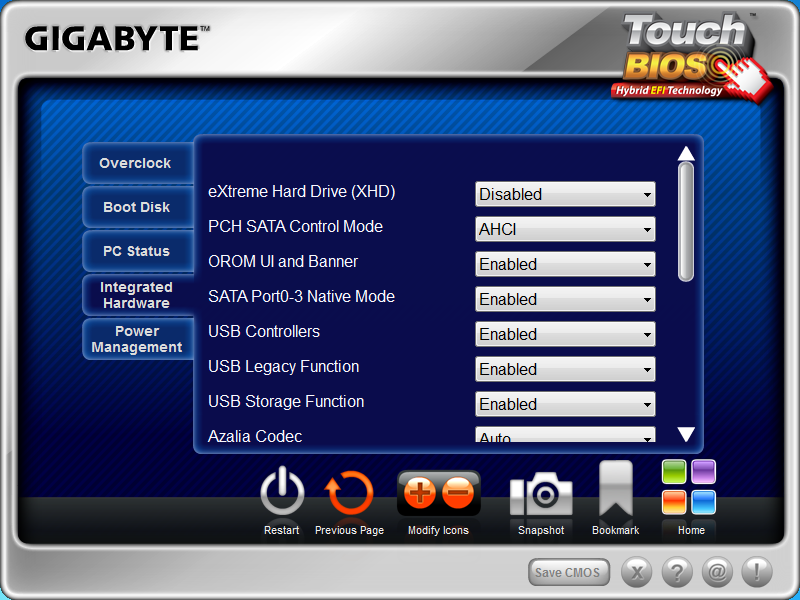This screenshot has height=600, width=800.
Task: Click the scrollbar down arrow
Action: point(686,434)
